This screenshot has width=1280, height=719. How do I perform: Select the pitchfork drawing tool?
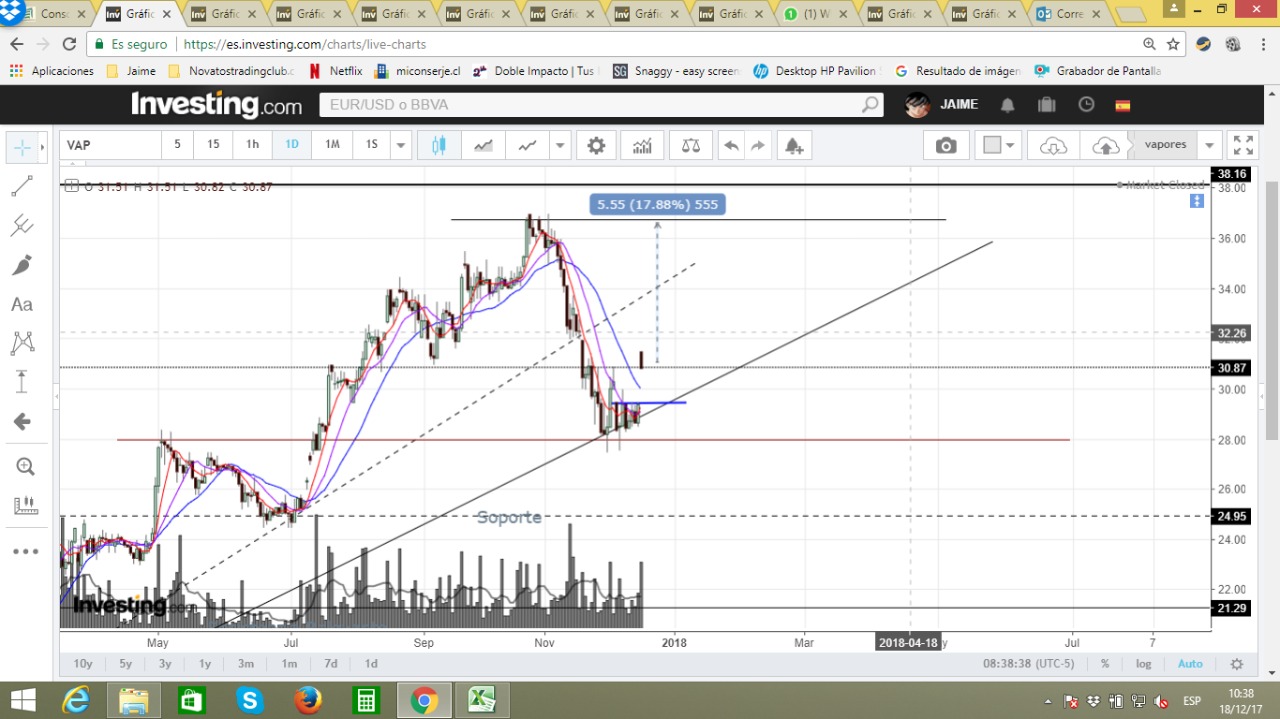[x=22, y=226]
